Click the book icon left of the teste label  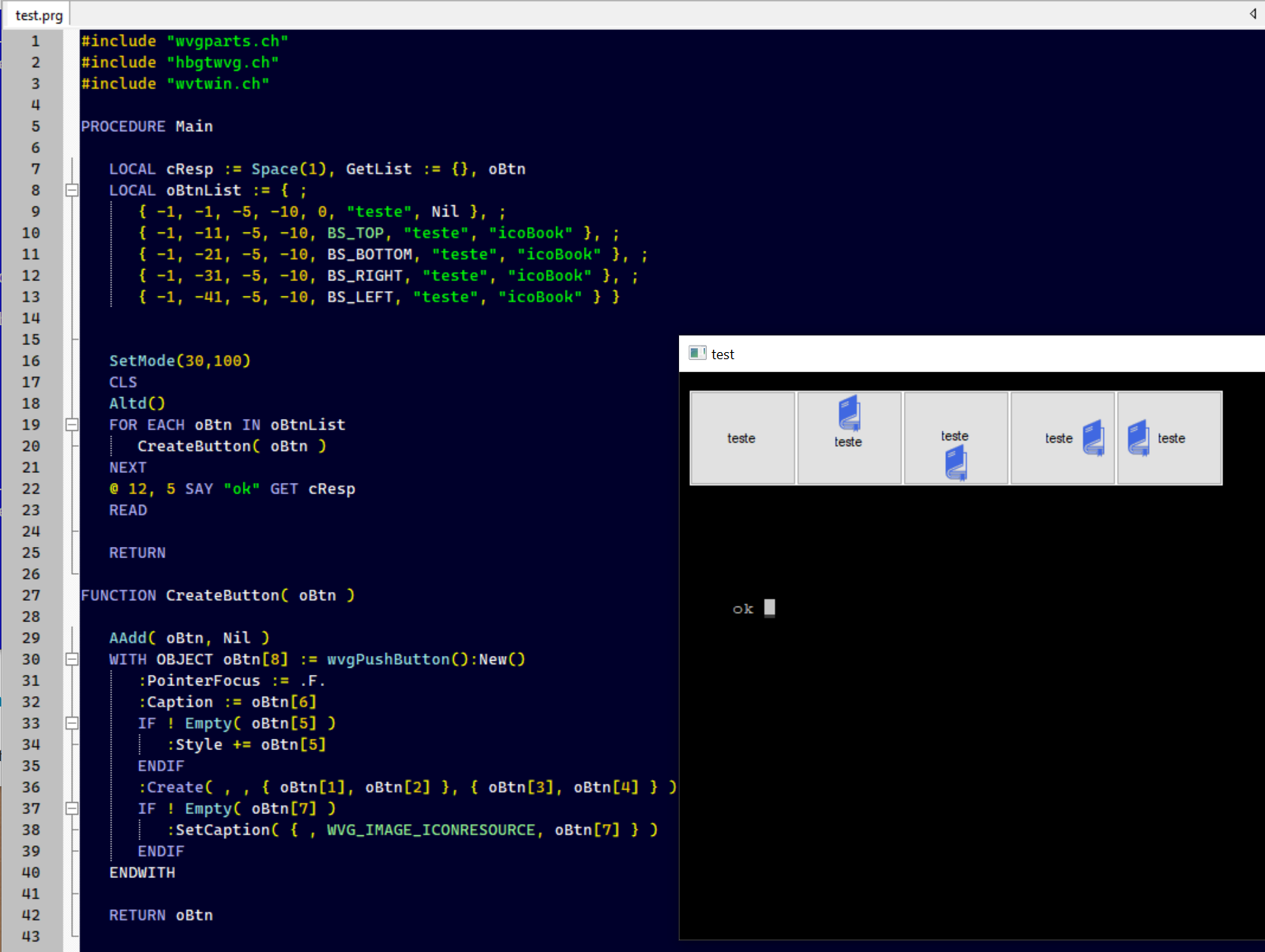pyautogui.click(x=1138, y=438)
